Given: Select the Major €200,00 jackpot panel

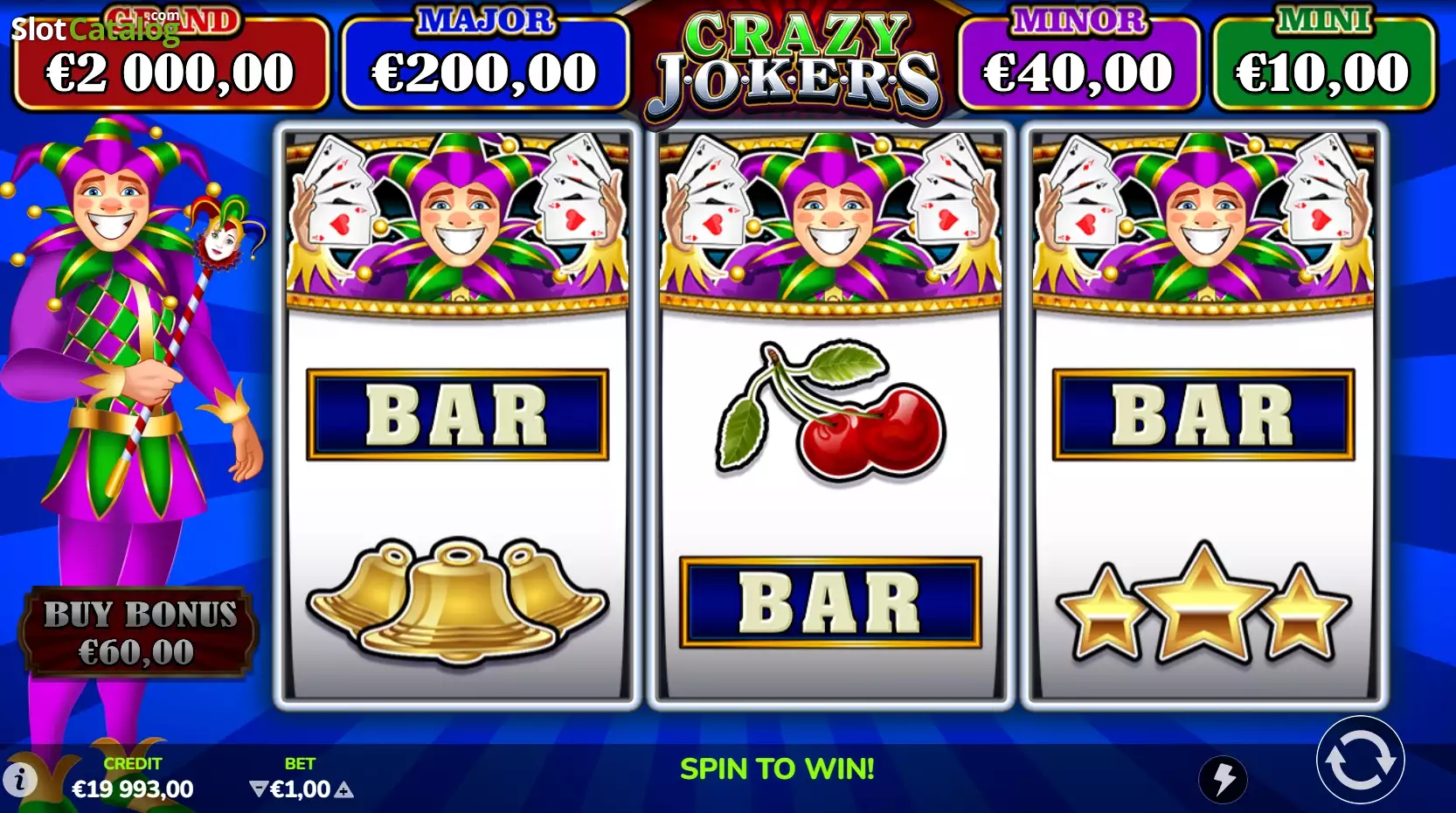Looking at the screenshot, I should point(485,61).
